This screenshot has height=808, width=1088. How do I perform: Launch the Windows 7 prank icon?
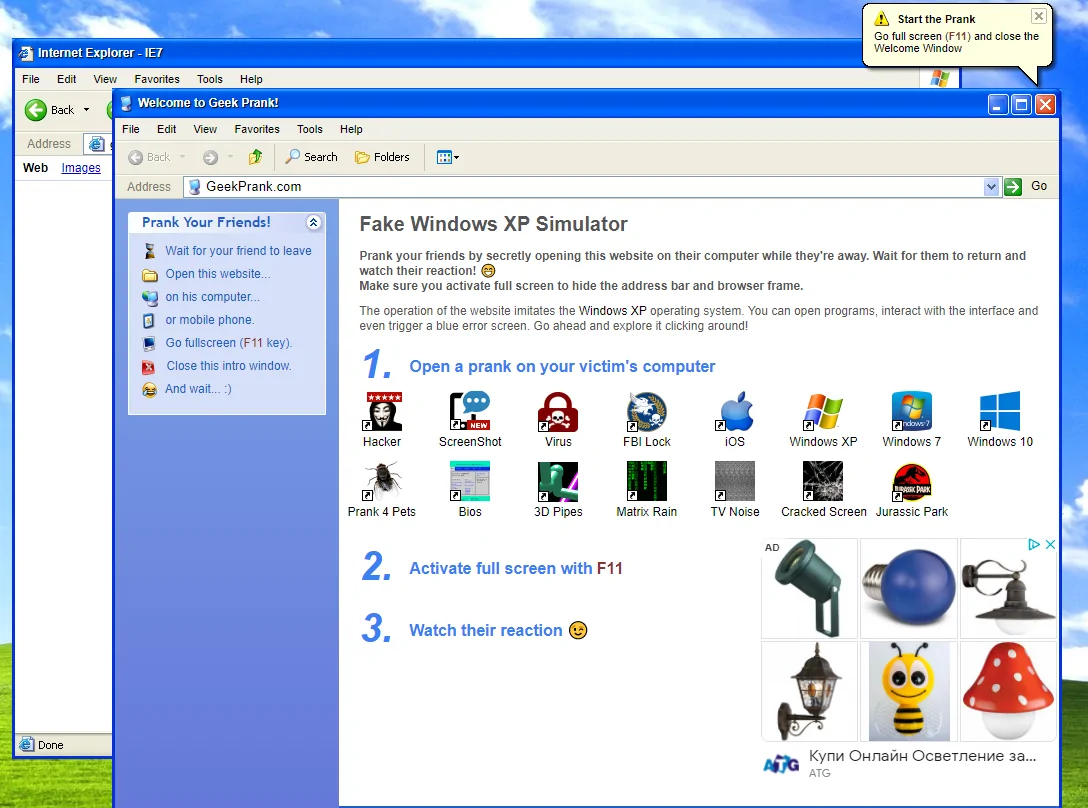pos(912,419)
